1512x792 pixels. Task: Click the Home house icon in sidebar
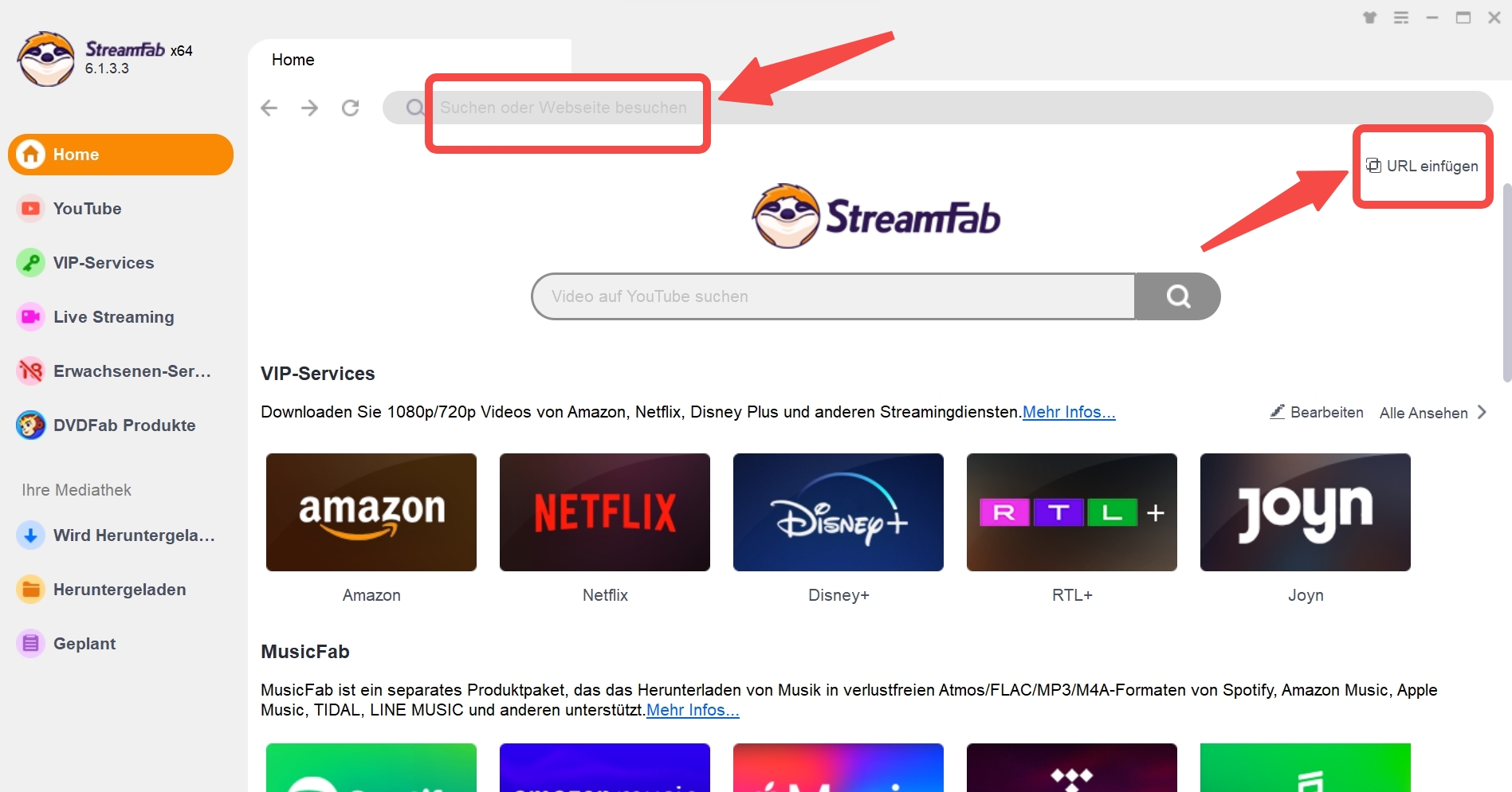(x=31, y=155)
